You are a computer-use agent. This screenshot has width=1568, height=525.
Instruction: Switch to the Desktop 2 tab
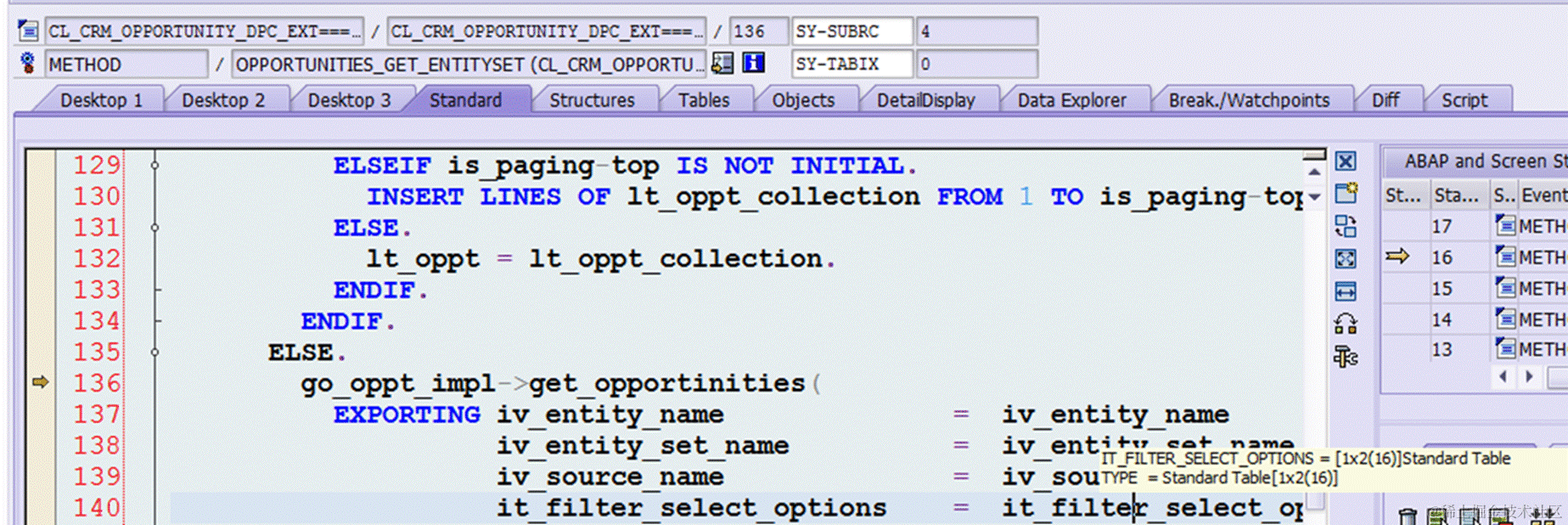click(x=223, y=100)
